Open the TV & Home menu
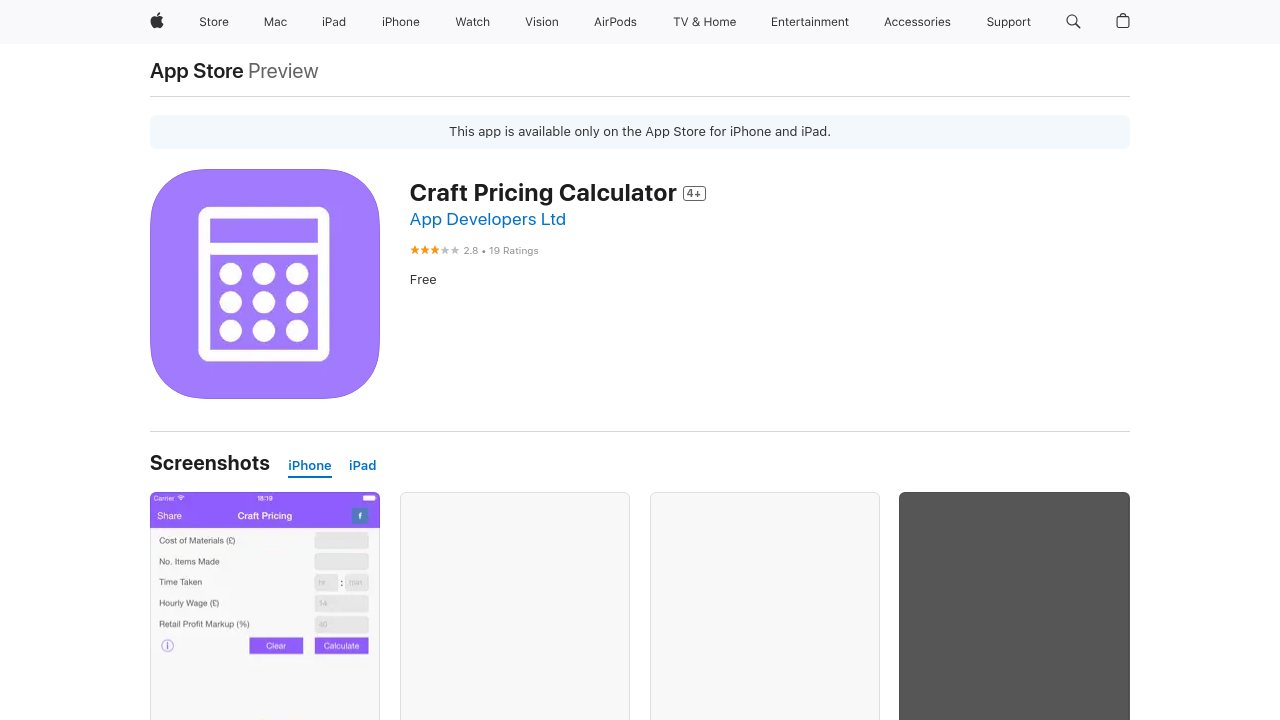The height and width of the screenshot is (720, 1280). tap(705, 22)
